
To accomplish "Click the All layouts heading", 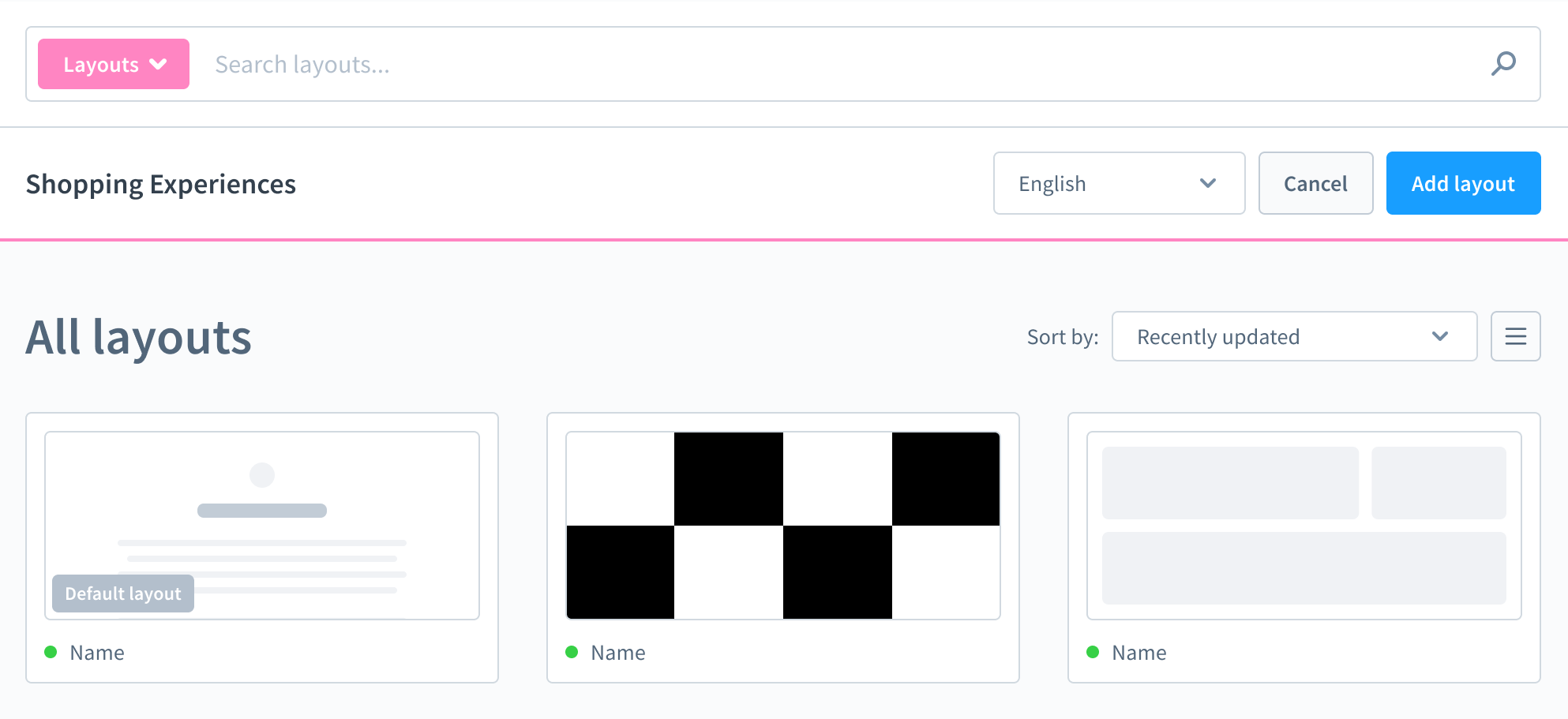I will 139,338.
